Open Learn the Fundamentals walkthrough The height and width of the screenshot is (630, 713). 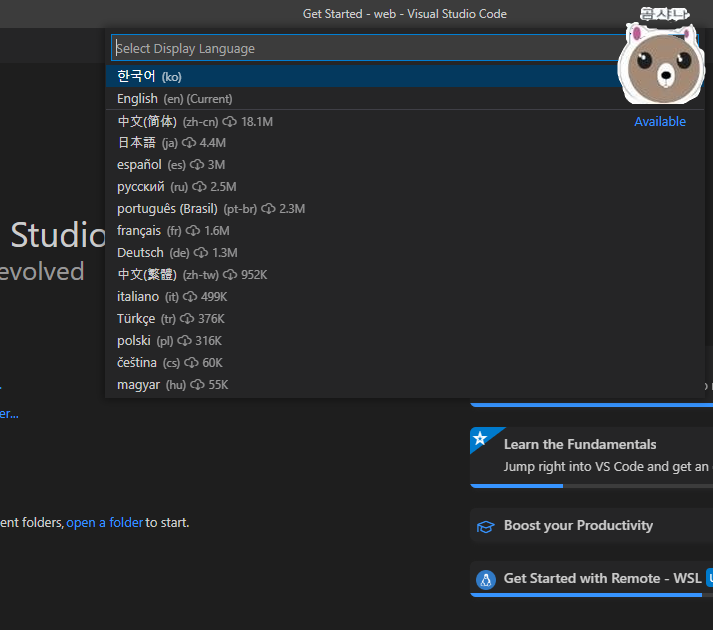[x=591, y=457]
